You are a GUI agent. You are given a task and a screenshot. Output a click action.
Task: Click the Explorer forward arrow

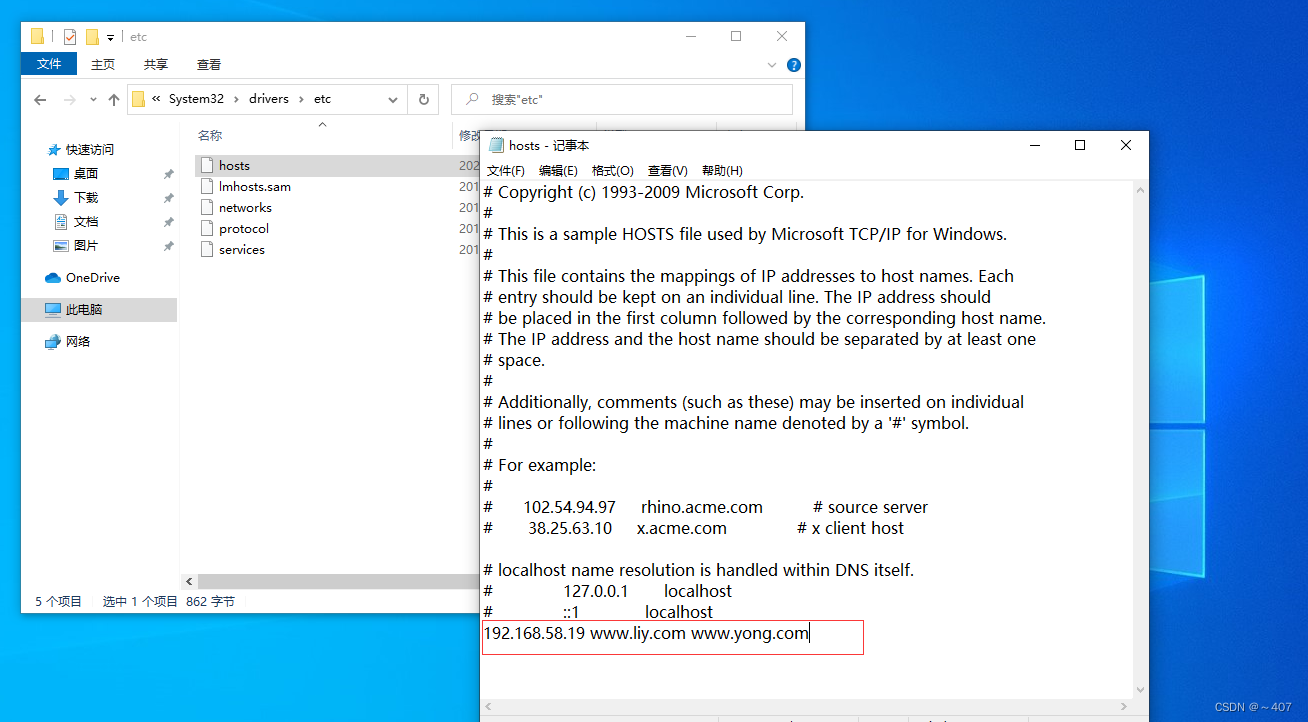[69, 100]
